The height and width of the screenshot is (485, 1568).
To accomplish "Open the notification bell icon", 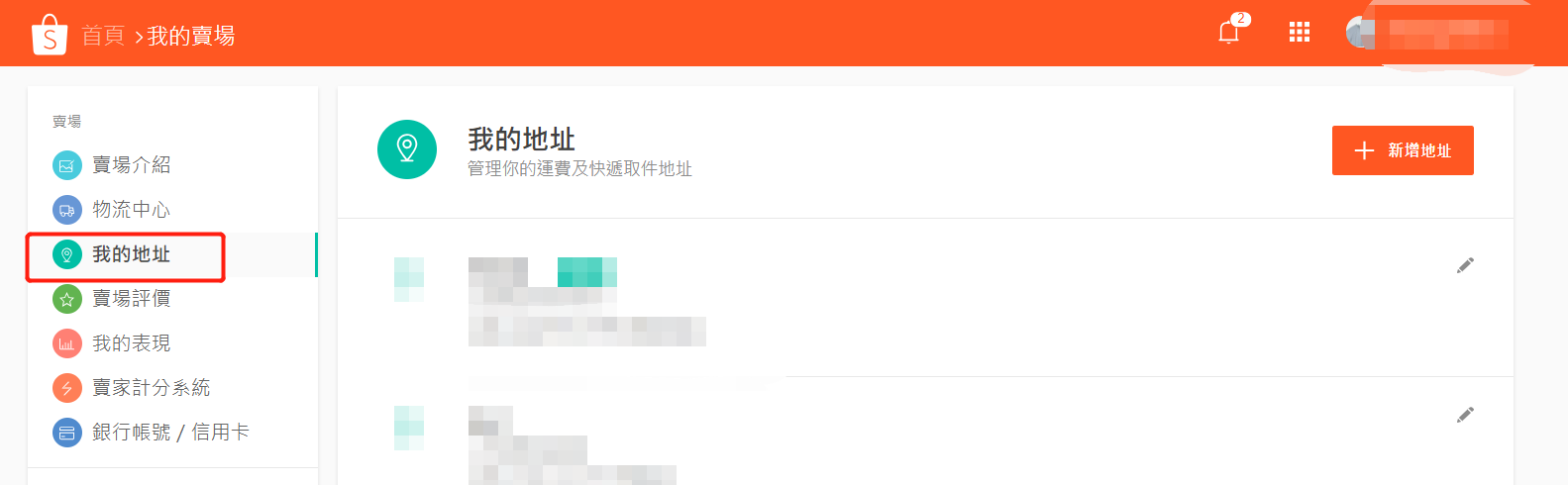I will 1228,33.
